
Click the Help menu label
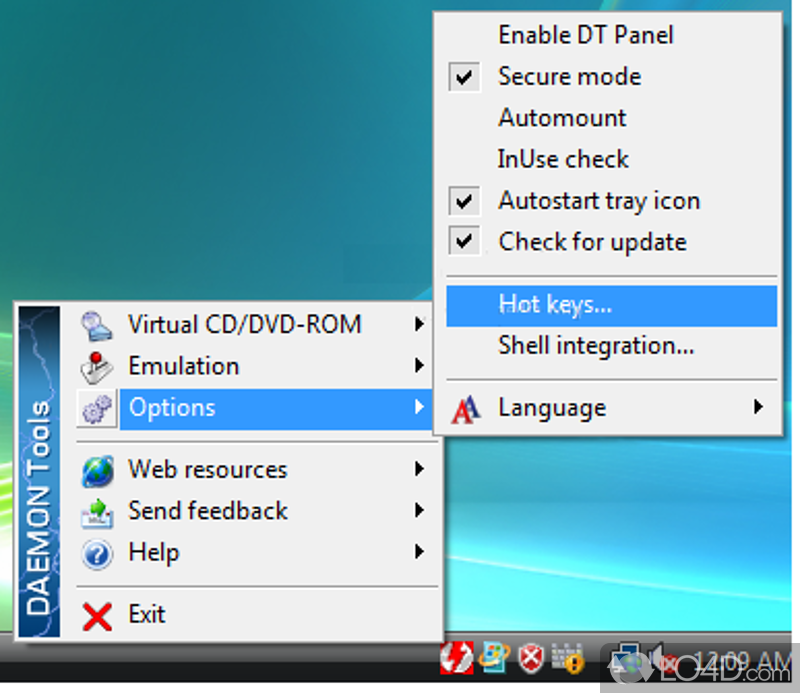pyautogui.click(x=154, y=553)
